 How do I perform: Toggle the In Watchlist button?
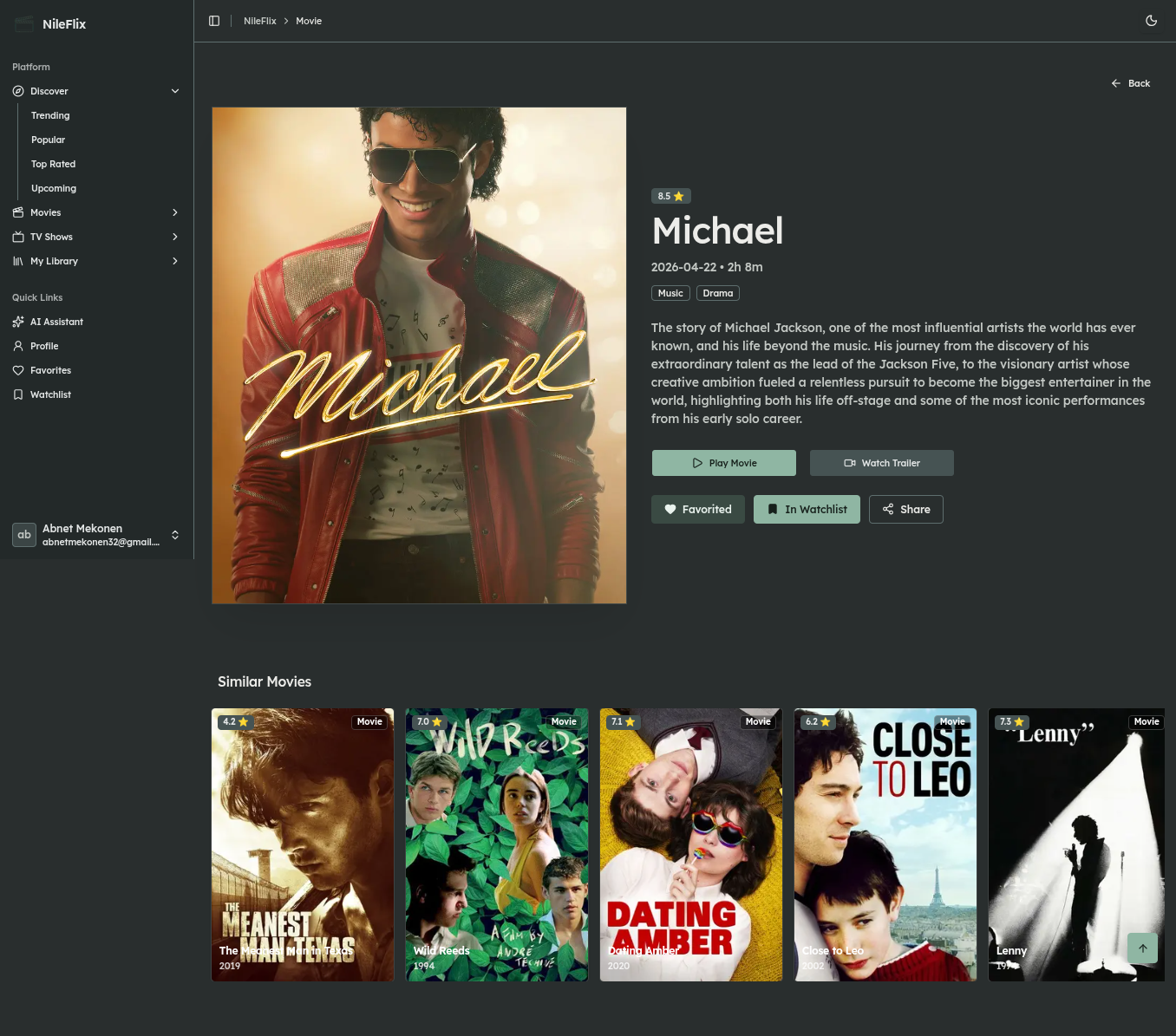(807, 509)
